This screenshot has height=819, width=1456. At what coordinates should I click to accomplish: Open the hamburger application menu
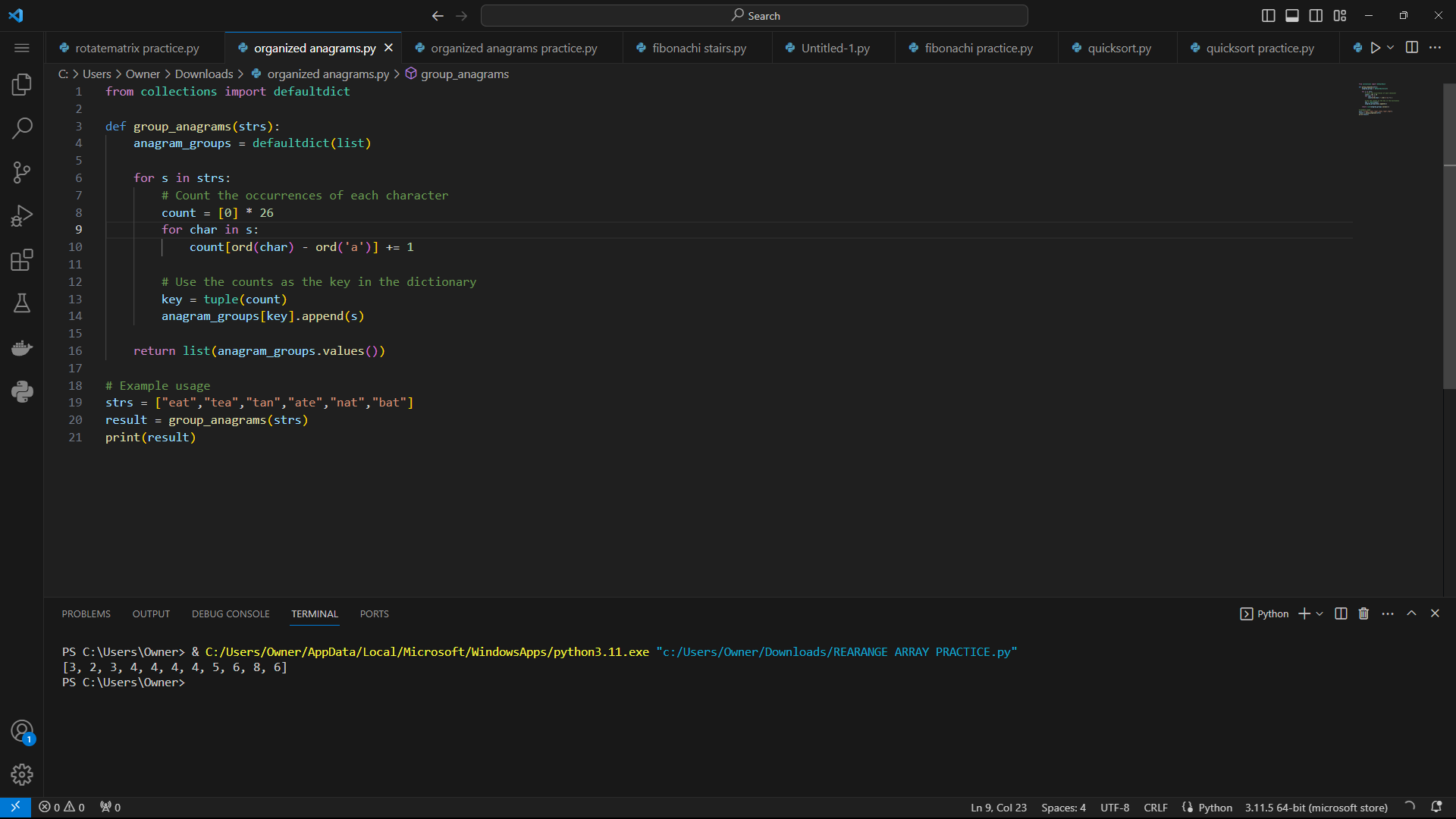click(22, 48)
